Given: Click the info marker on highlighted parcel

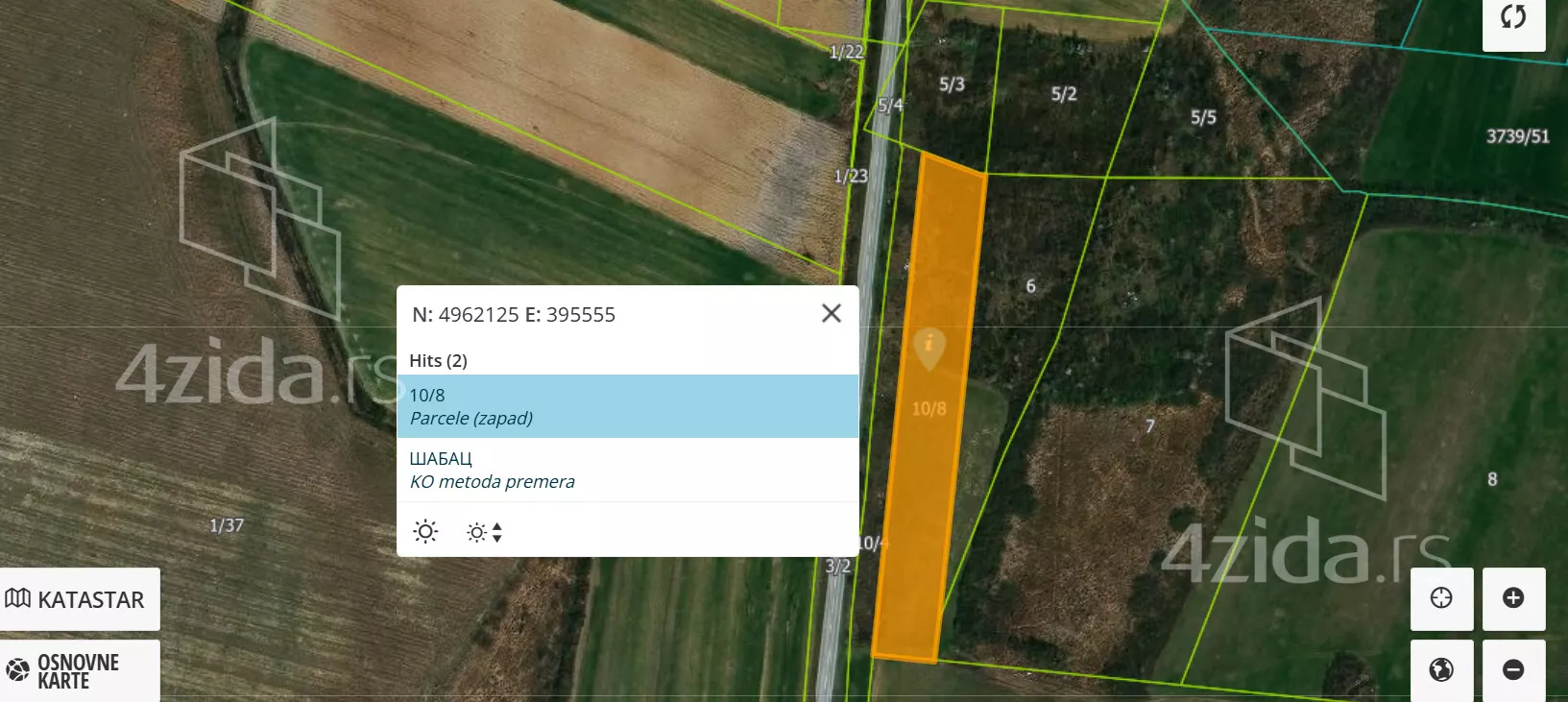Looking at the screenshot, I should (x=929, y=346).
